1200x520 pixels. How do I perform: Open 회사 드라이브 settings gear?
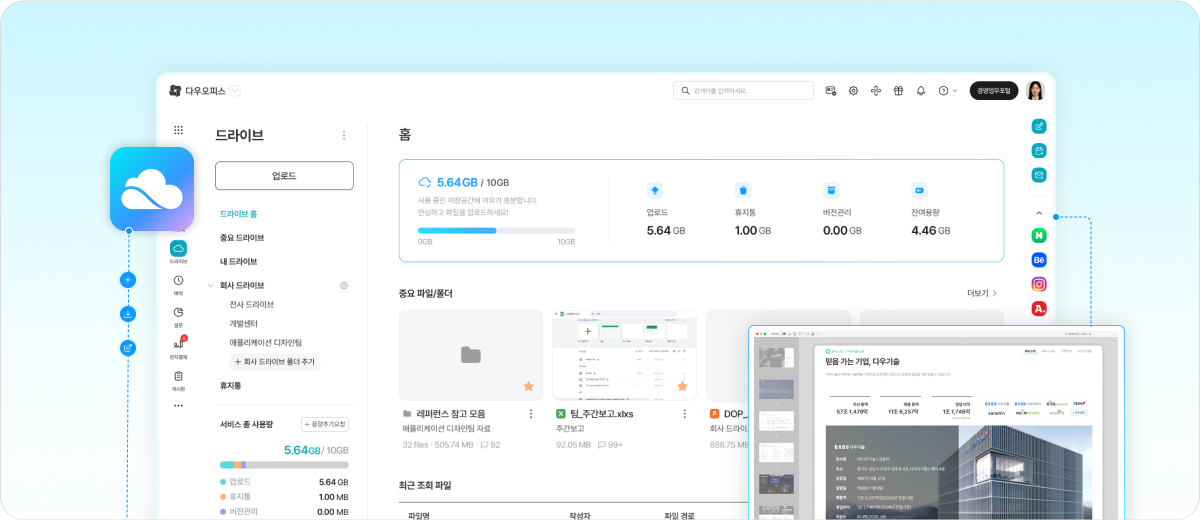point(344,285)
